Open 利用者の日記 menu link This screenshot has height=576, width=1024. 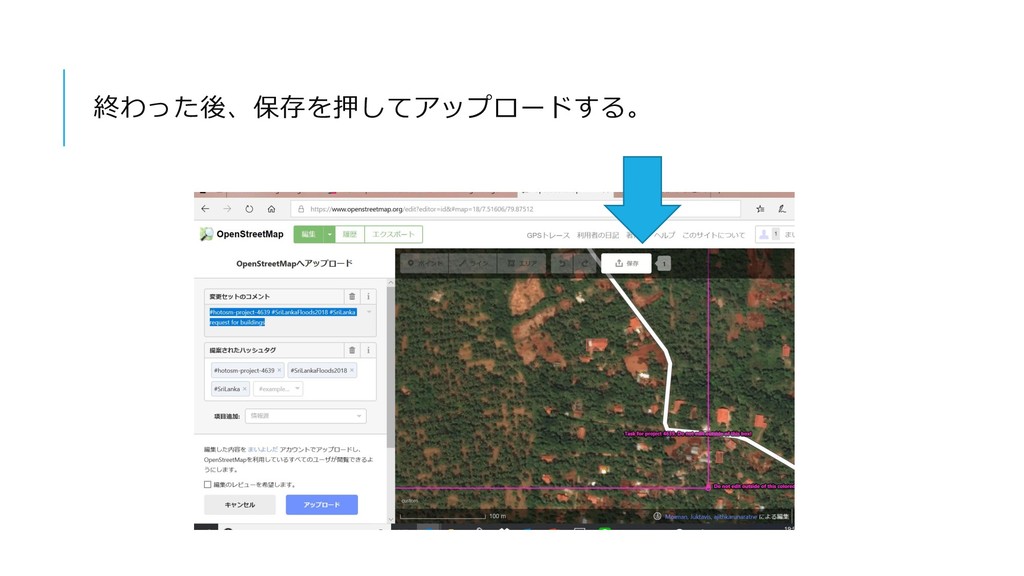[x=598, y=235]
